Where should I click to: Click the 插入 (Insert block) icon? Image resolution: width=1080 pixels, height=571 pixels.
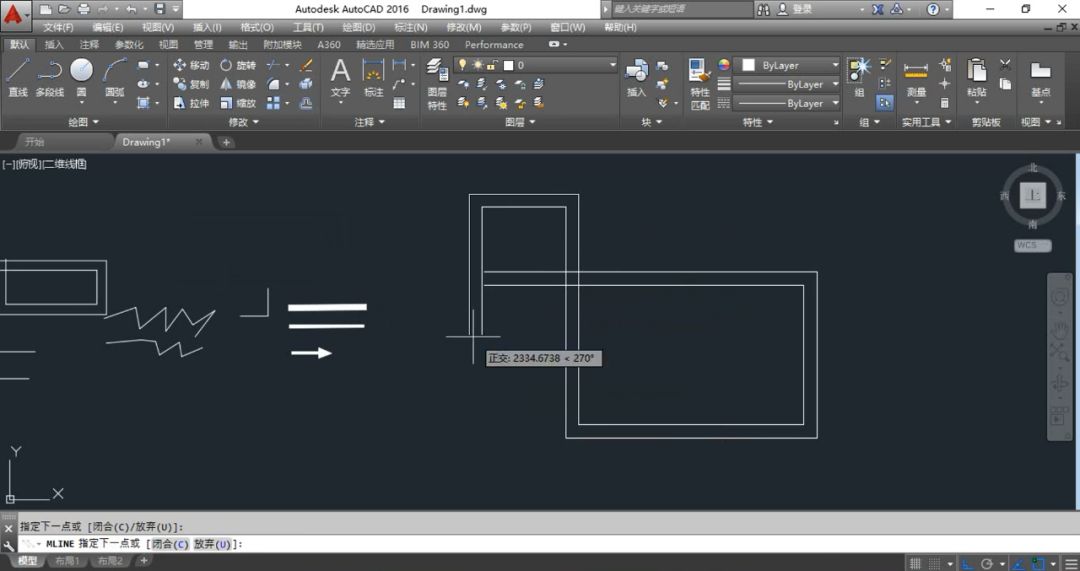point(636,77)
